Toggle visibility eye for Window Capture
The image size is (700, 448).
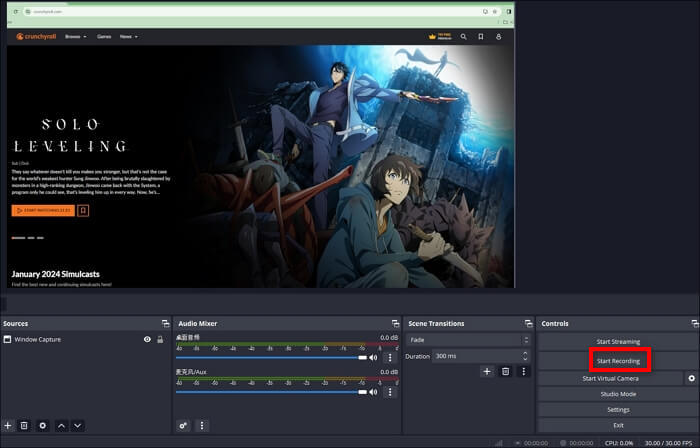pos(147,340)
